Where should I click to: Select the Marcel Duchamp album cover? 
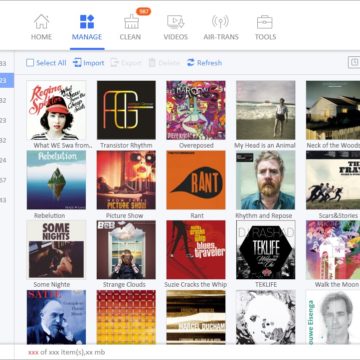[x=196, y=317]
